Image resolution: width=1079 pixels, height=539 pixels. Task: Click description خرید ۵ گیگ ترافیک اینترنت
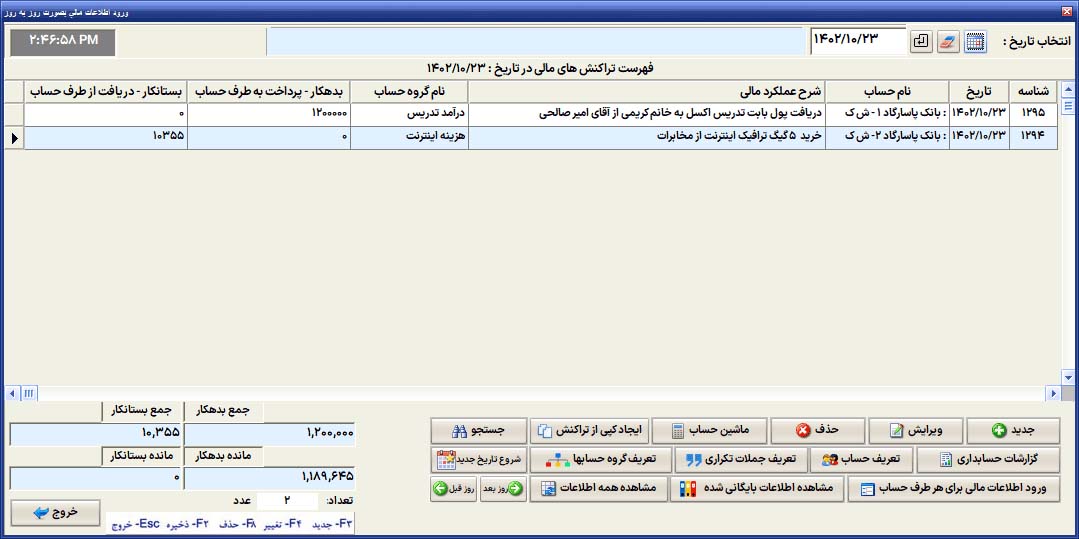[647, 138]
